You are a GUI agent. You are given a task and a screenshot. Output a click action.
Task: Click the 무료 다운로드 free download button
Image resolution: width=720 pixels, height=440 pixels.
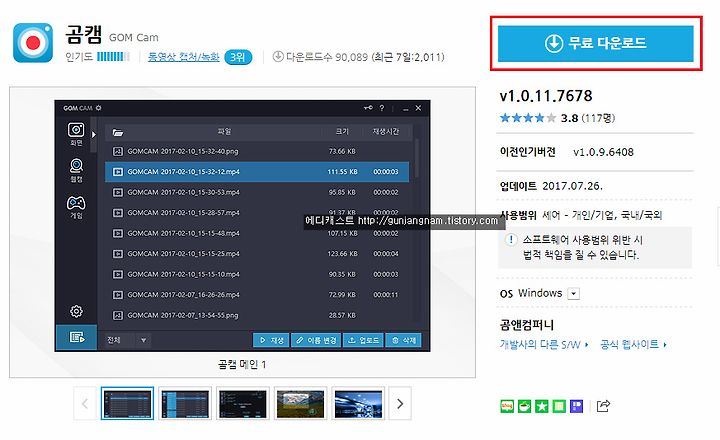click(596, 43)
